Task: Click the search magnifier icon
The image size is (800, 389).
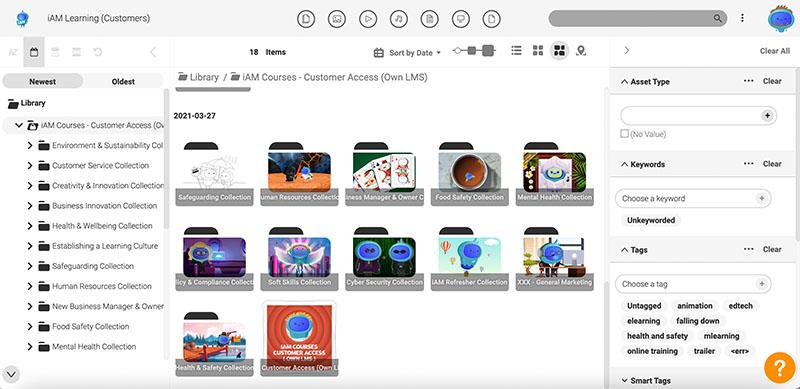Action: (717, 18)
